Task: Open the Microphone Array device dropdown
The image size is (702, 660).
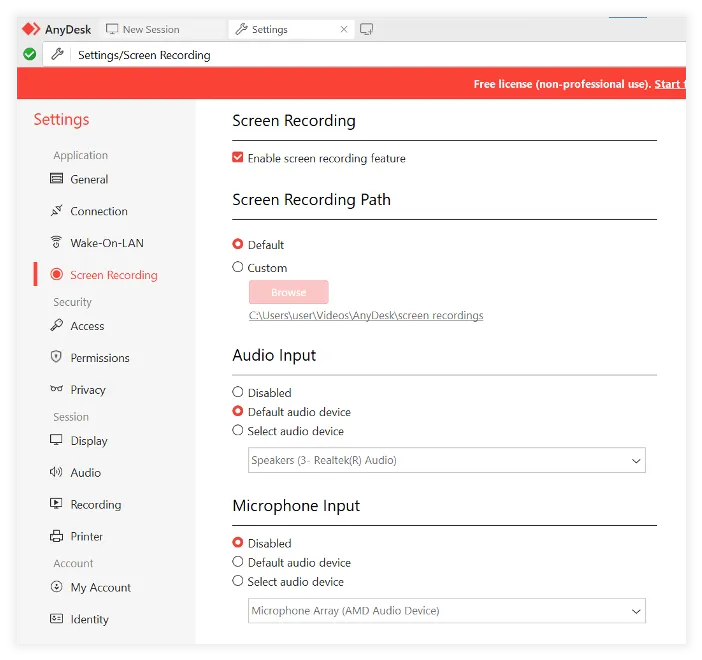Action: pyautogui.click(x=446, y=610)
